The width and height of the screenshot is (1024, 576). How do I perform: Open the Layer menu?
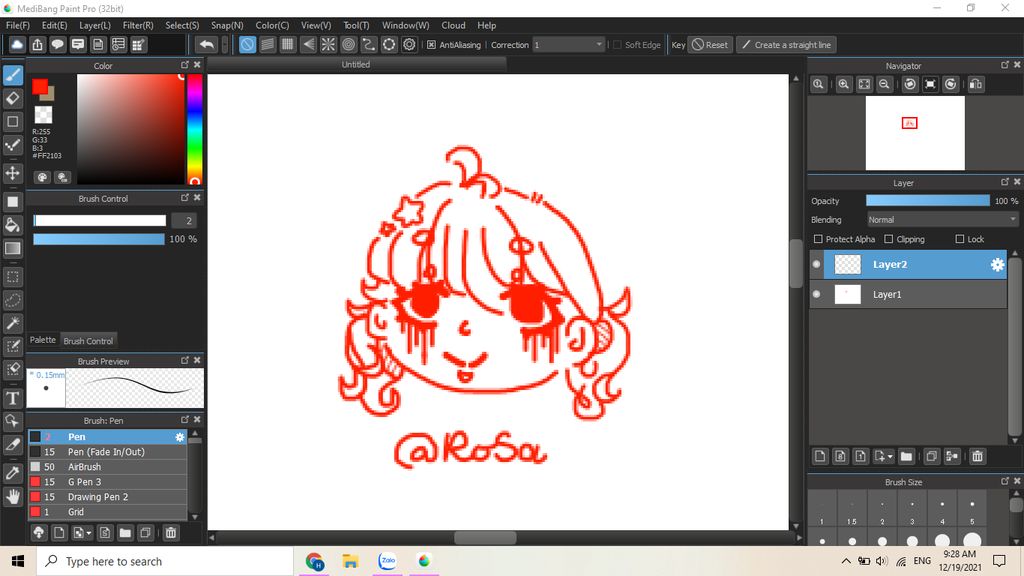coord(95,25)
